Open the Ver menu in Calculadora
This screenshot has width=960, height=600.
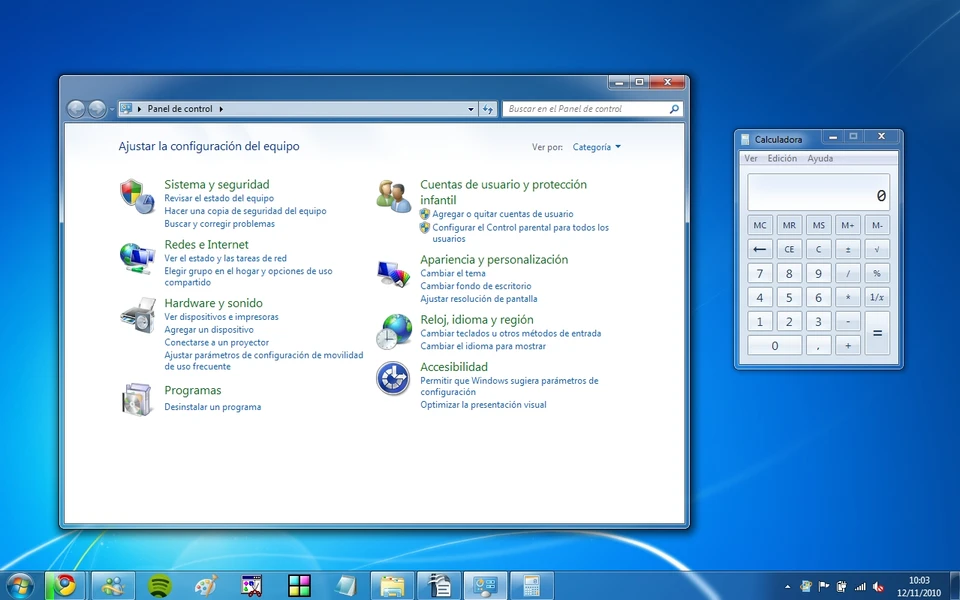coord(750,158)
